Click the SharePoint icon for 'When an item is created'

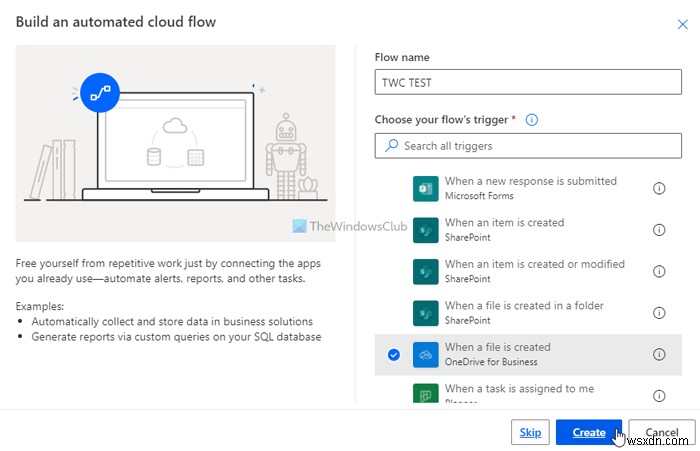click(x=425, y=230)
